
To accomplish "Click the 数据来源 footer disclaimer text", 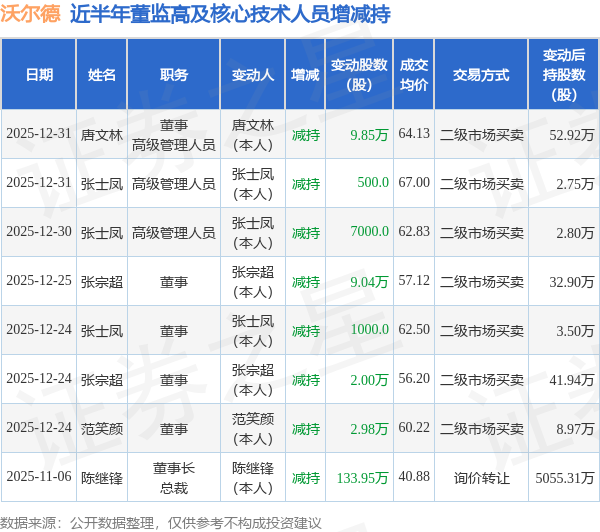I will click(161, 523).
